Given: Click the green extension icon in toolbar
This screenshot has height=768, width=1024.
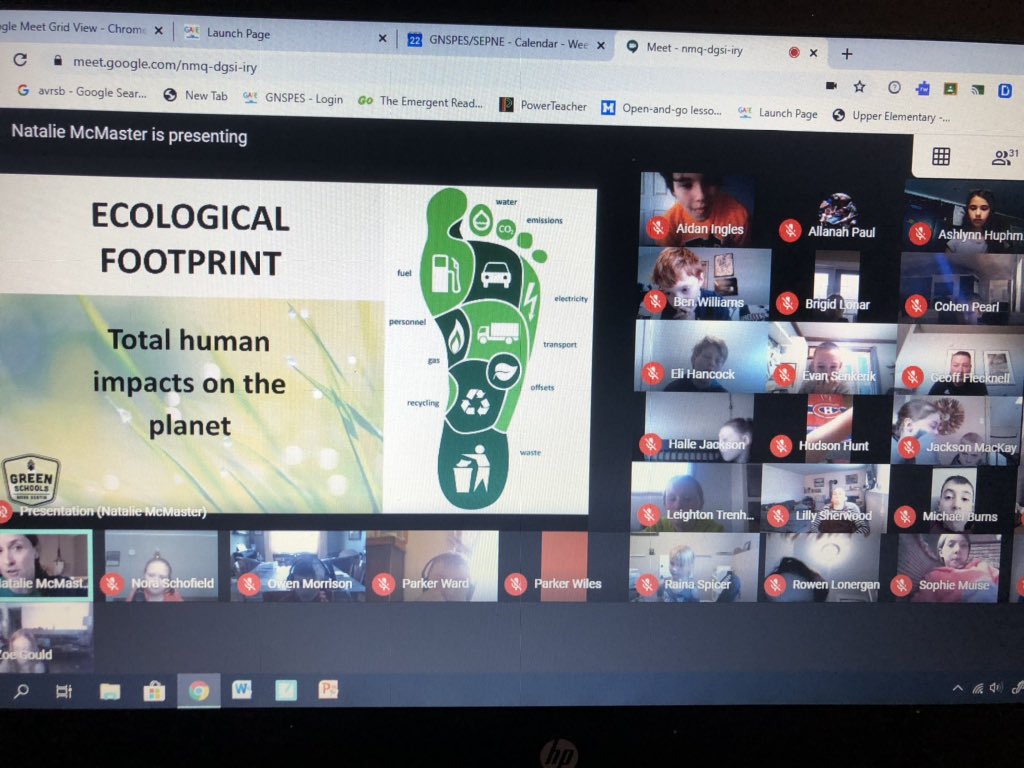Looking at the screenshot, I should [950, 89].
